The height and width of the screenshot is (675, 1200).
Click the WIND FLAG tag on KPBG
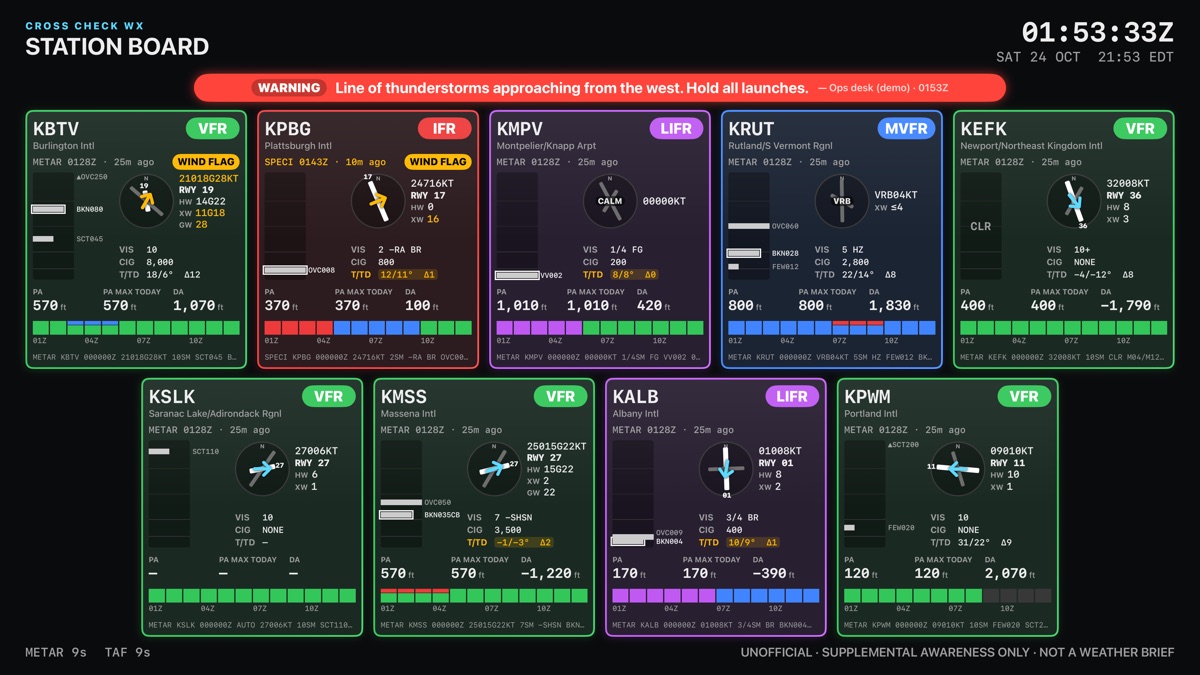click(438, 161)
